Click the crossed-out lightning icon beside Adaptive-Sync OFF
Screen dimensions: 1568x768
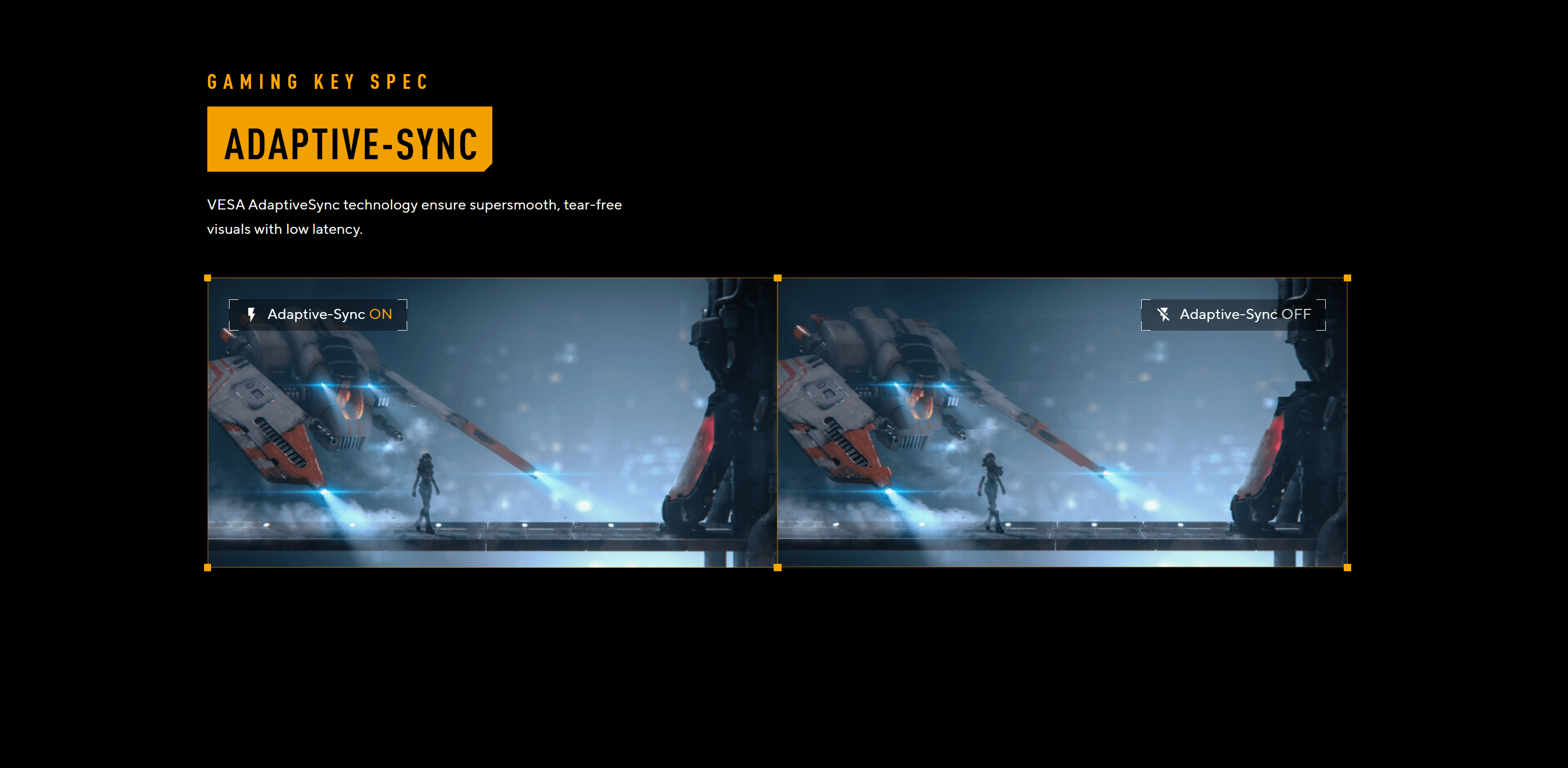[1163, 315]
